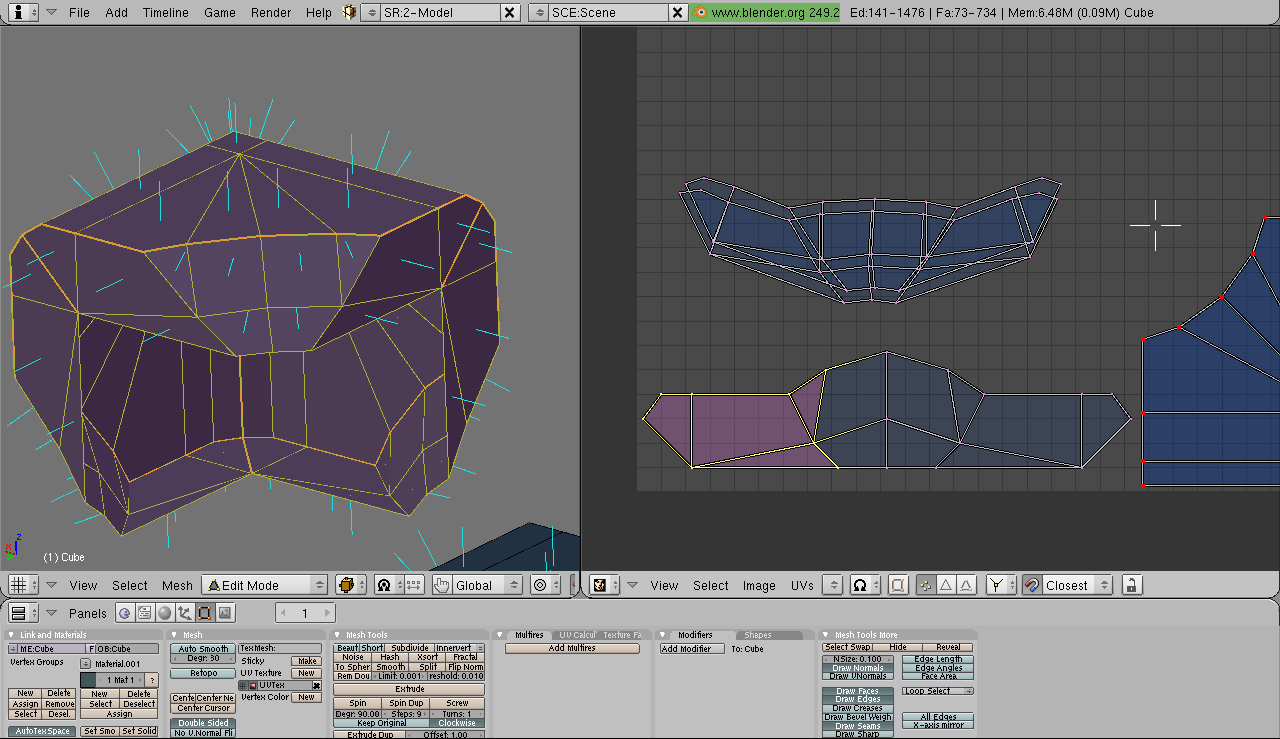Toggle sync UV and mesh selection icon
The width and height of the screenshot is (1280, 739).
897,585
